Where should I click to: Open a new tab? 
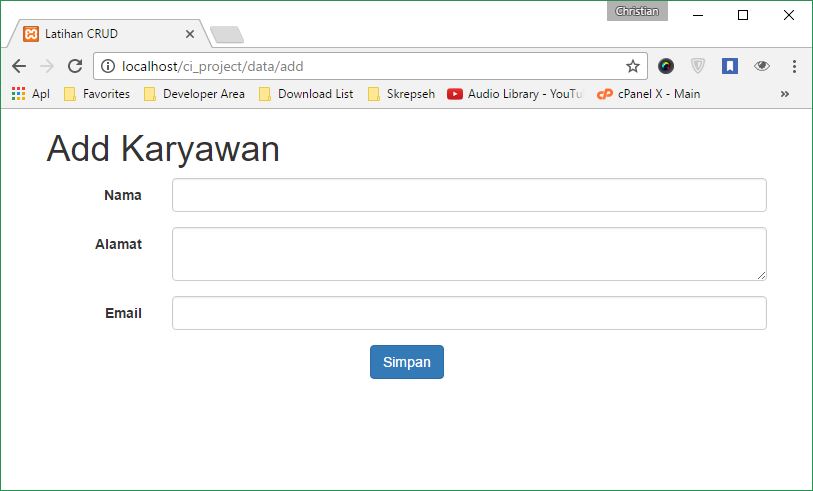[227, 35]
